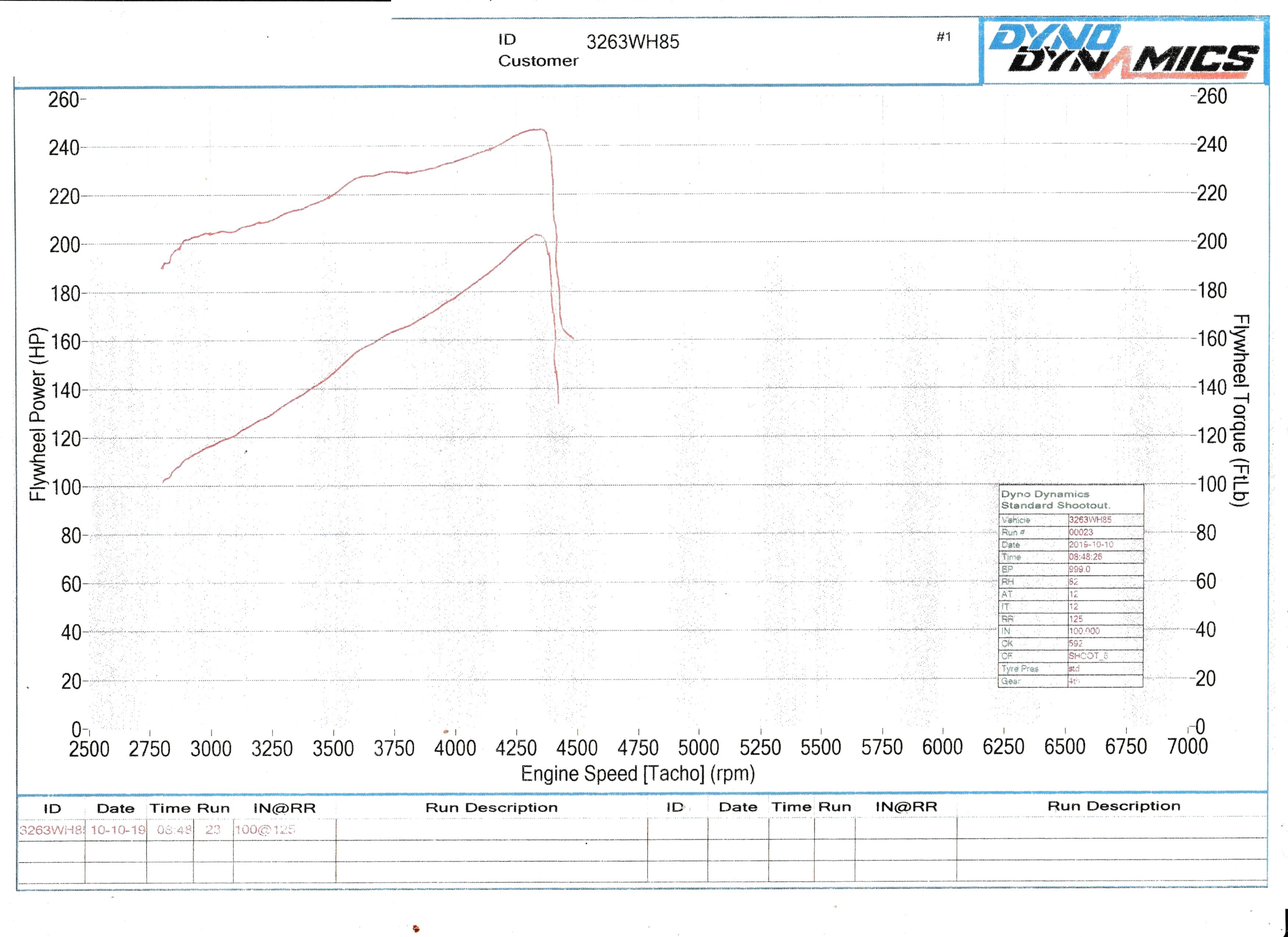This screenshot has width=1288, height=937.
Task: Click the #1 page marker
Action: pos(943,37)
